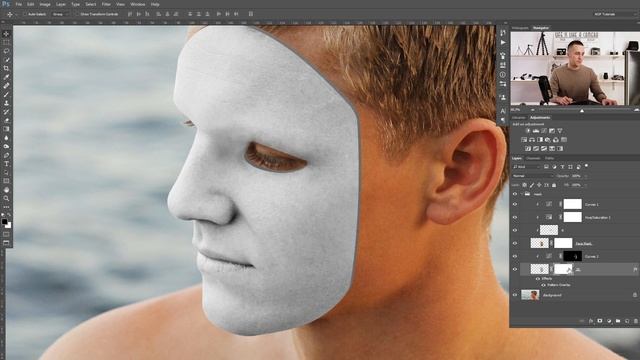Click the Add layer style fx icon

point(591,321)
